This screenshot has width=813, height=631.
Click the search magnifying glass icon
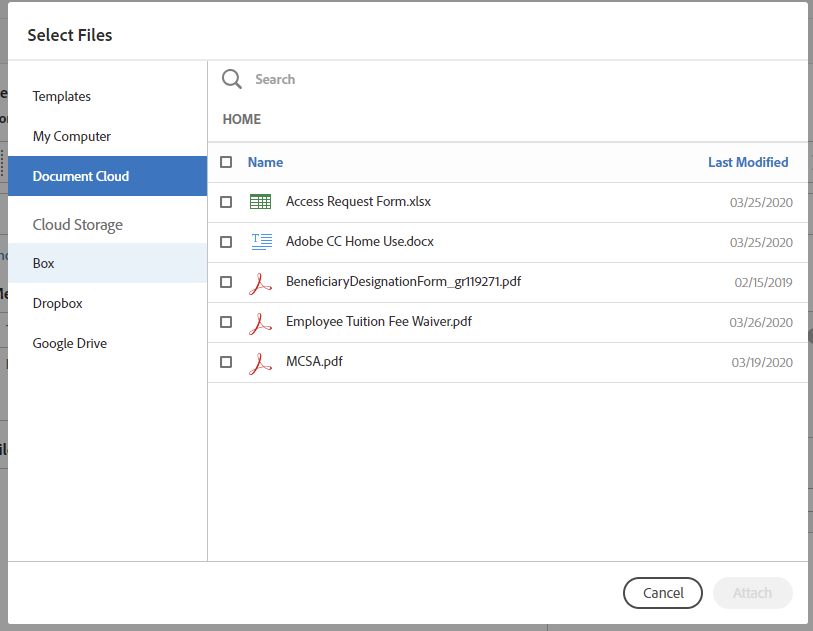232,79
